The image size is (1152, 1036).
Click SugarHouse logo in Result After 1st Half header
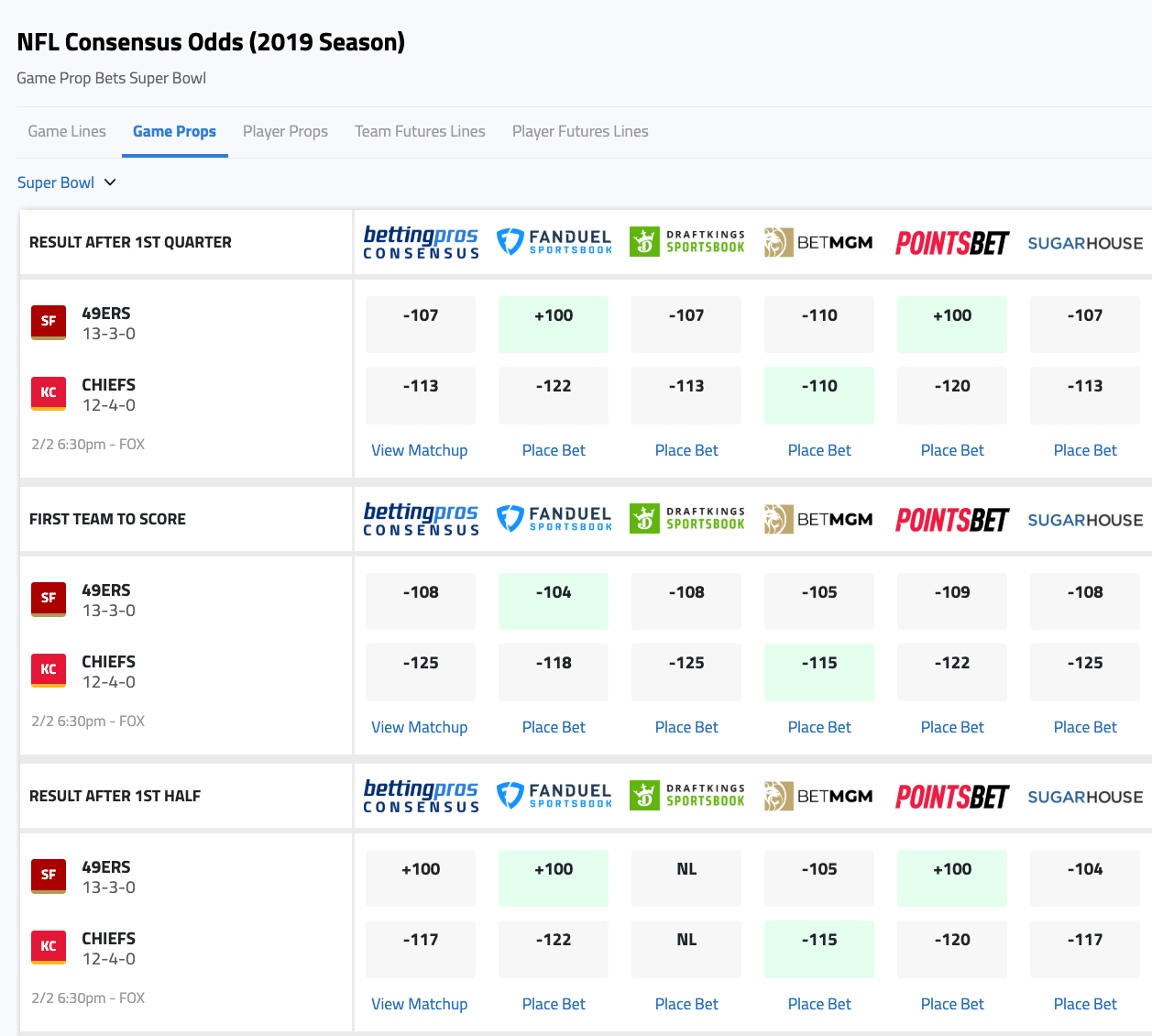(x=1085, y=797)
